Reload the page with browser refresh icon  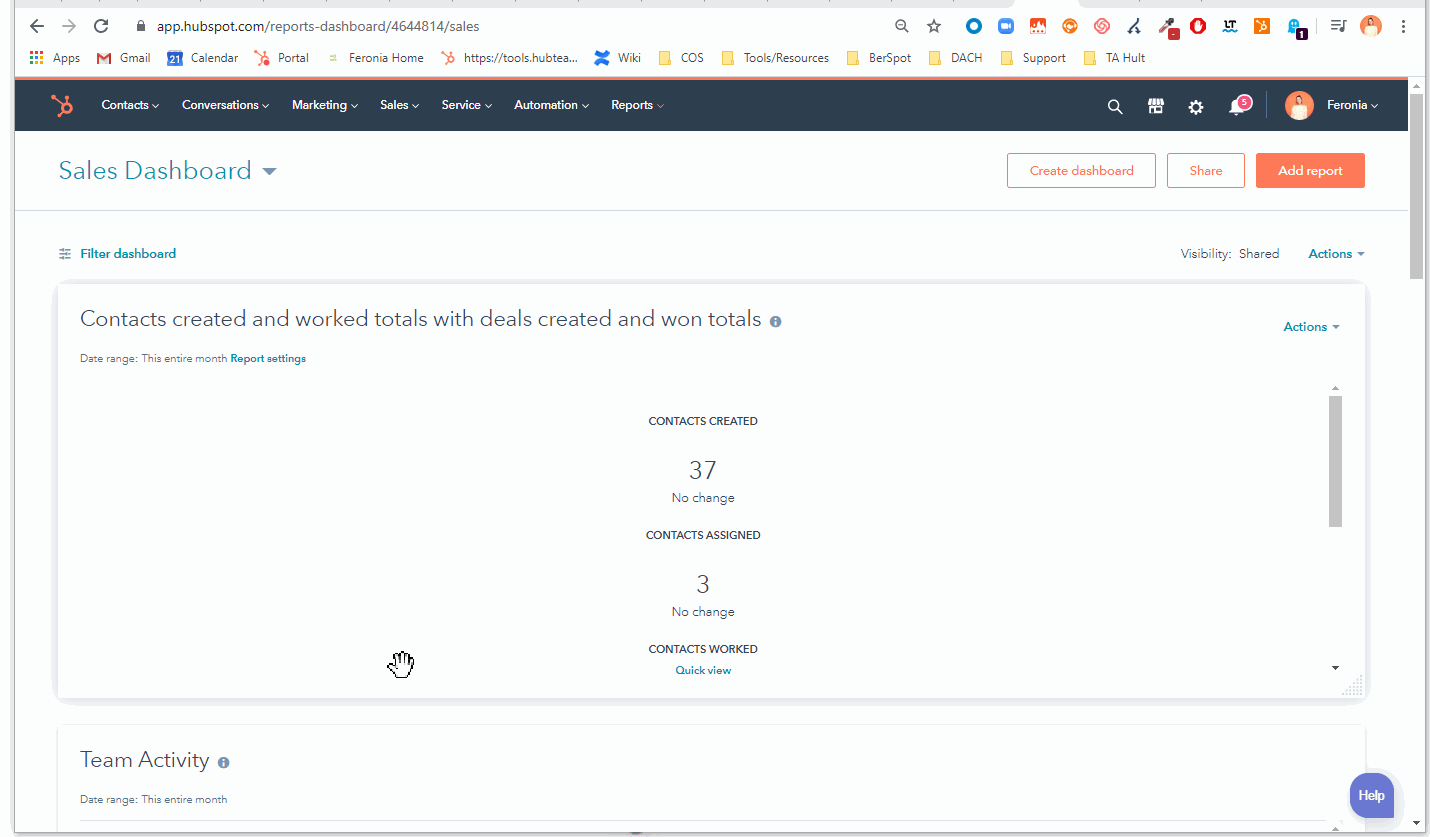click(x=101, y=26)
